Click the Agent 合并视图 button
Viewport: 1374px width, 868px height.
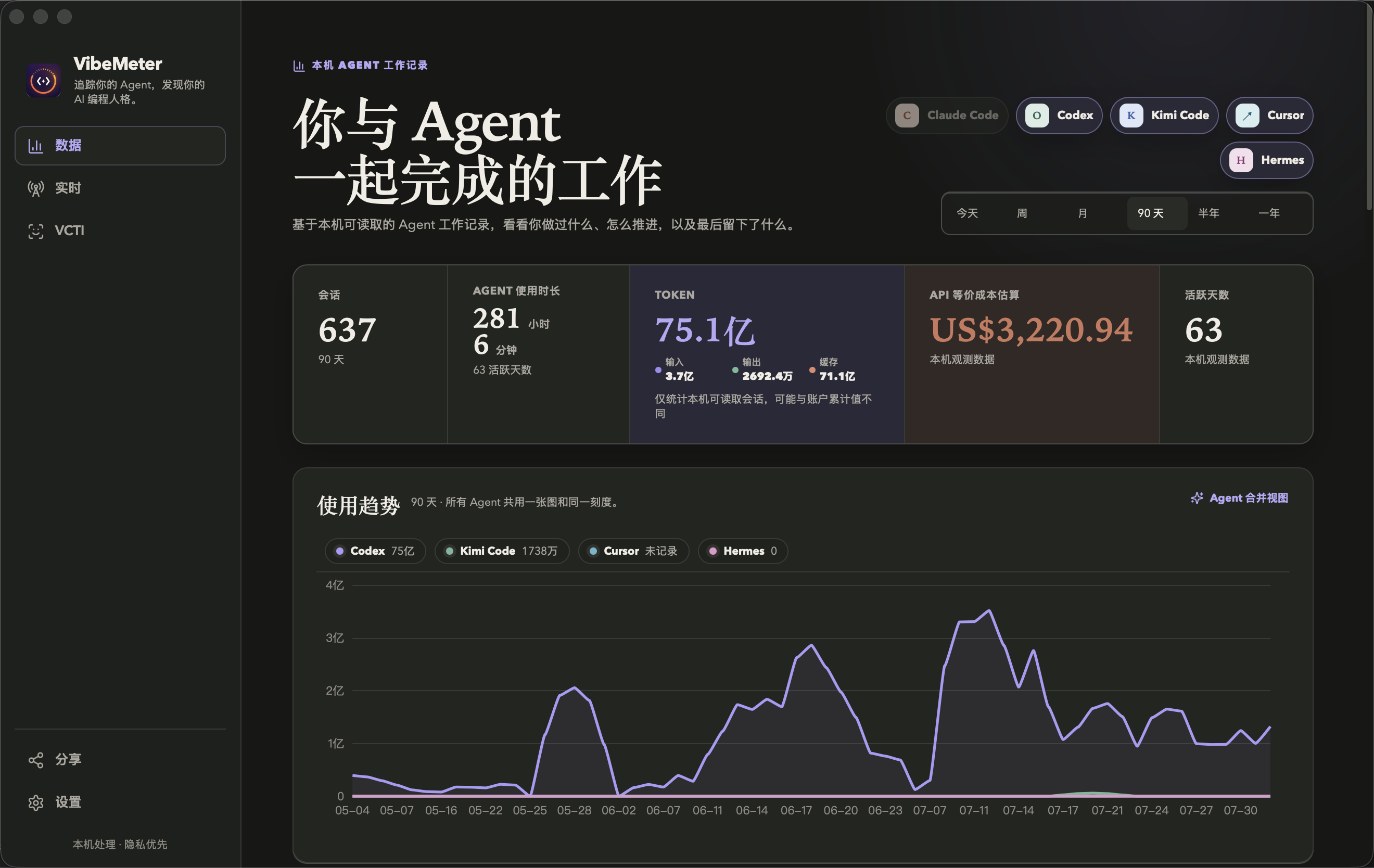tap(1239, 498)
